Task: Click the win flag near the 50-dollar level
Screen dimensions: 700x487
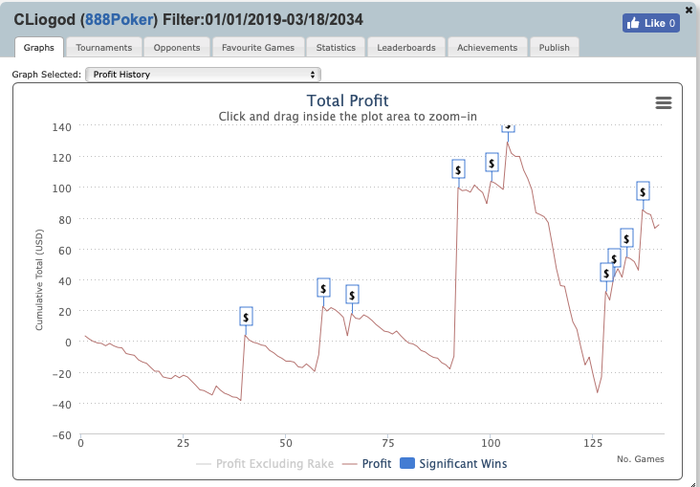Action: tap(614, 258)
